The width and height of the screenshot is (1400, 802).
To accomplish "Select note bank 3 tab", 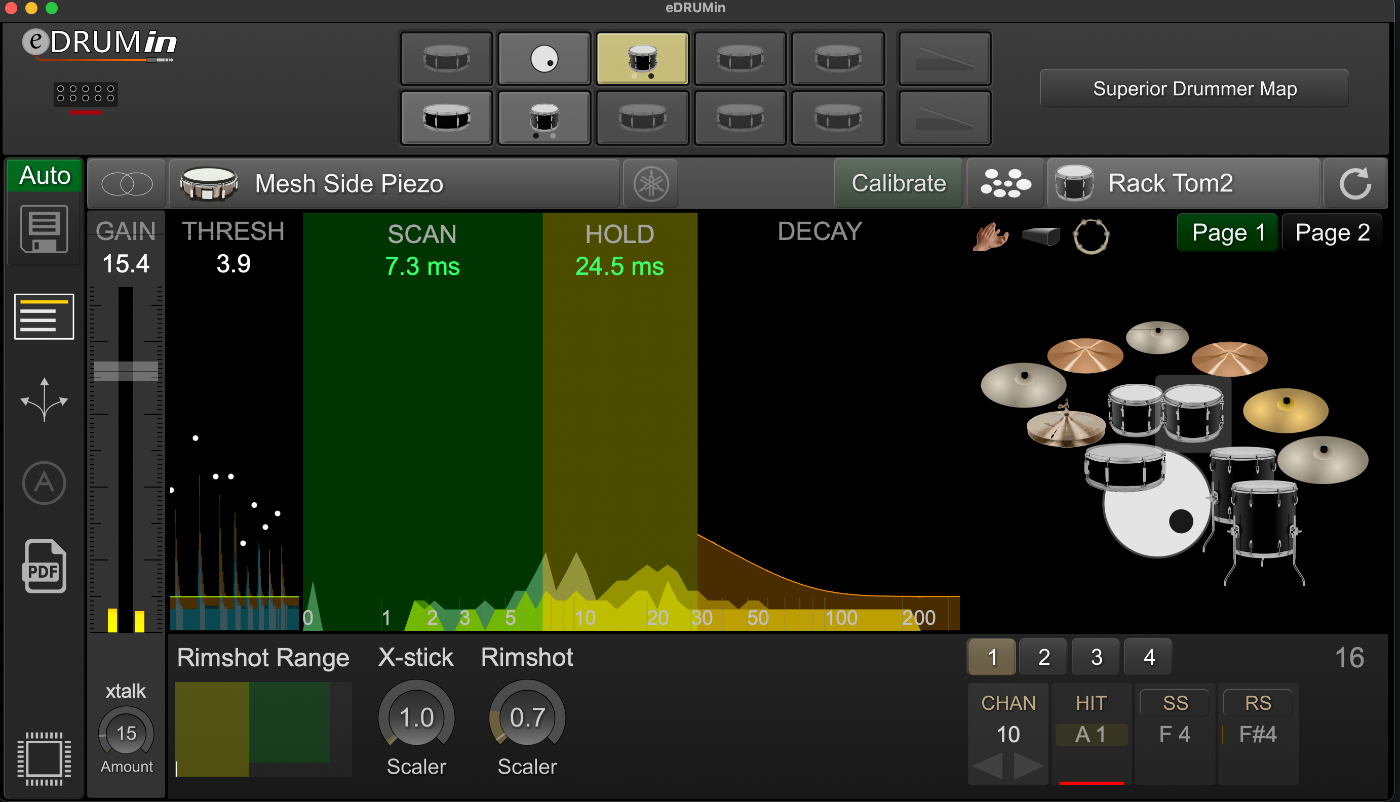I will 1096,658.
